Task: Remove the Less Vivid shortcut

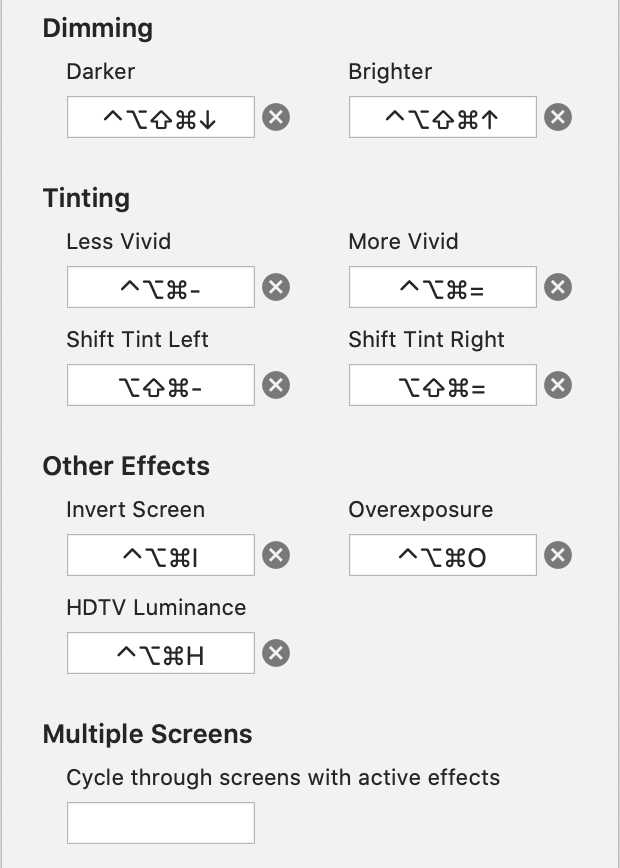Action: tap(276, 288)
